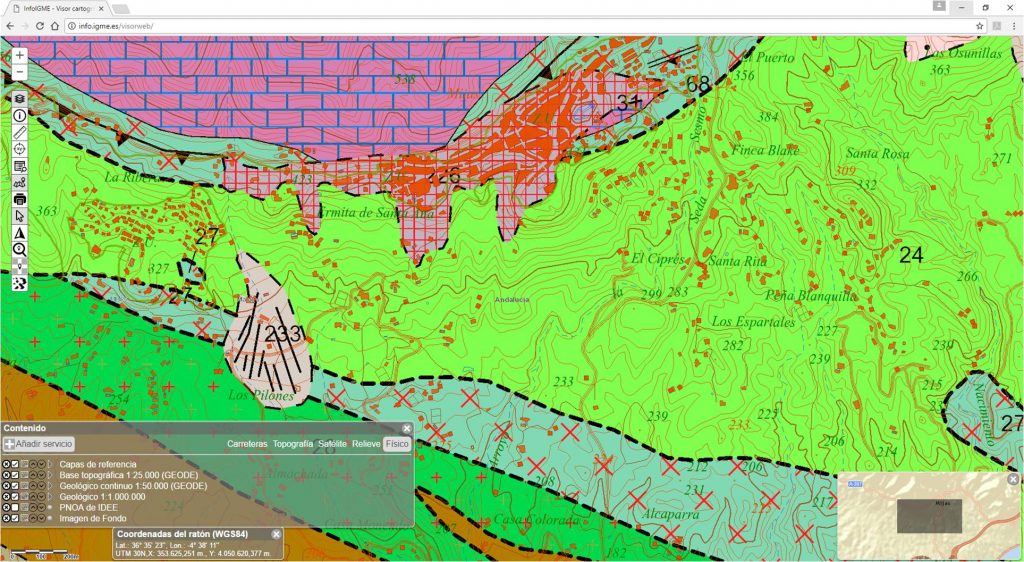This screenshot has height=562, width=1024.
Task: Click the bottom tool icon in map toolbar
Action: (20, 283)
